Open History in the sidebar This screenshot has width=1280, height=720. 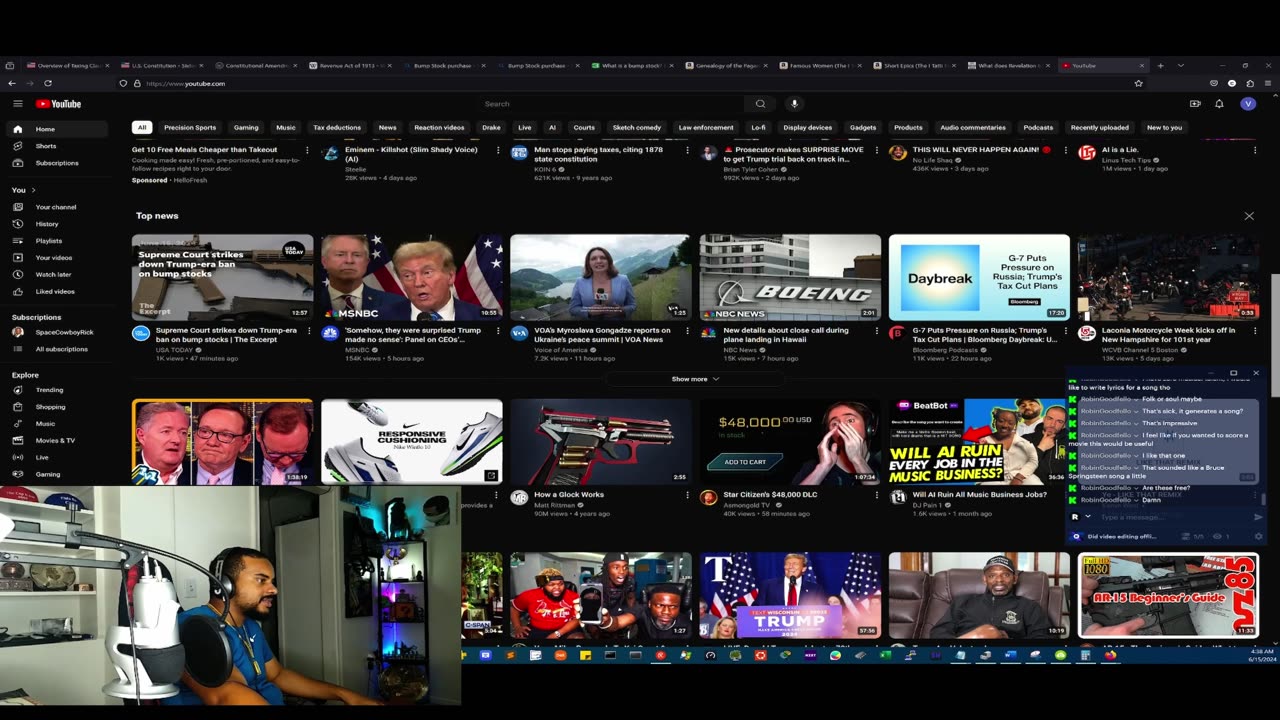(58, 224)
